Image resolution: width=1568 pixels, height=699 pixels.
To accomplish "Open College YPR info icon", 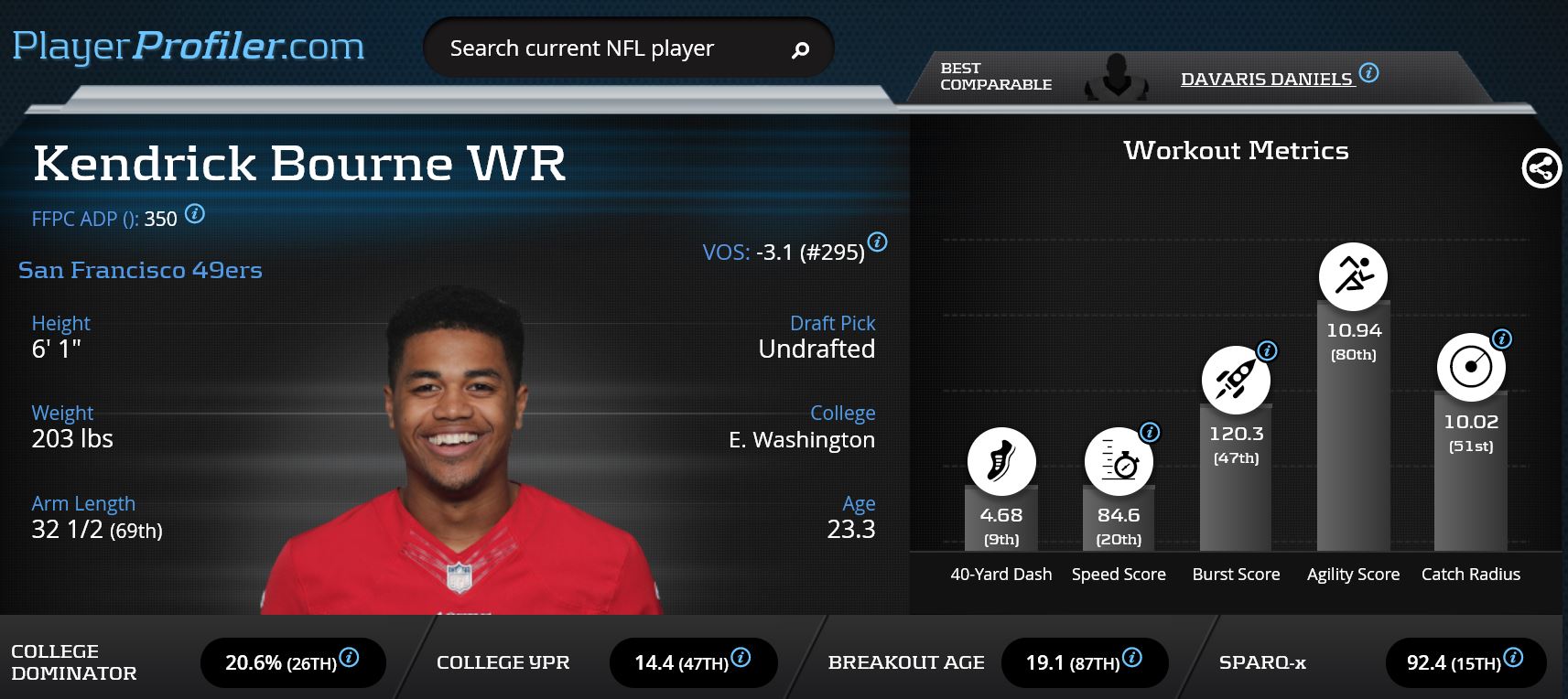I will tap(741, 657).
